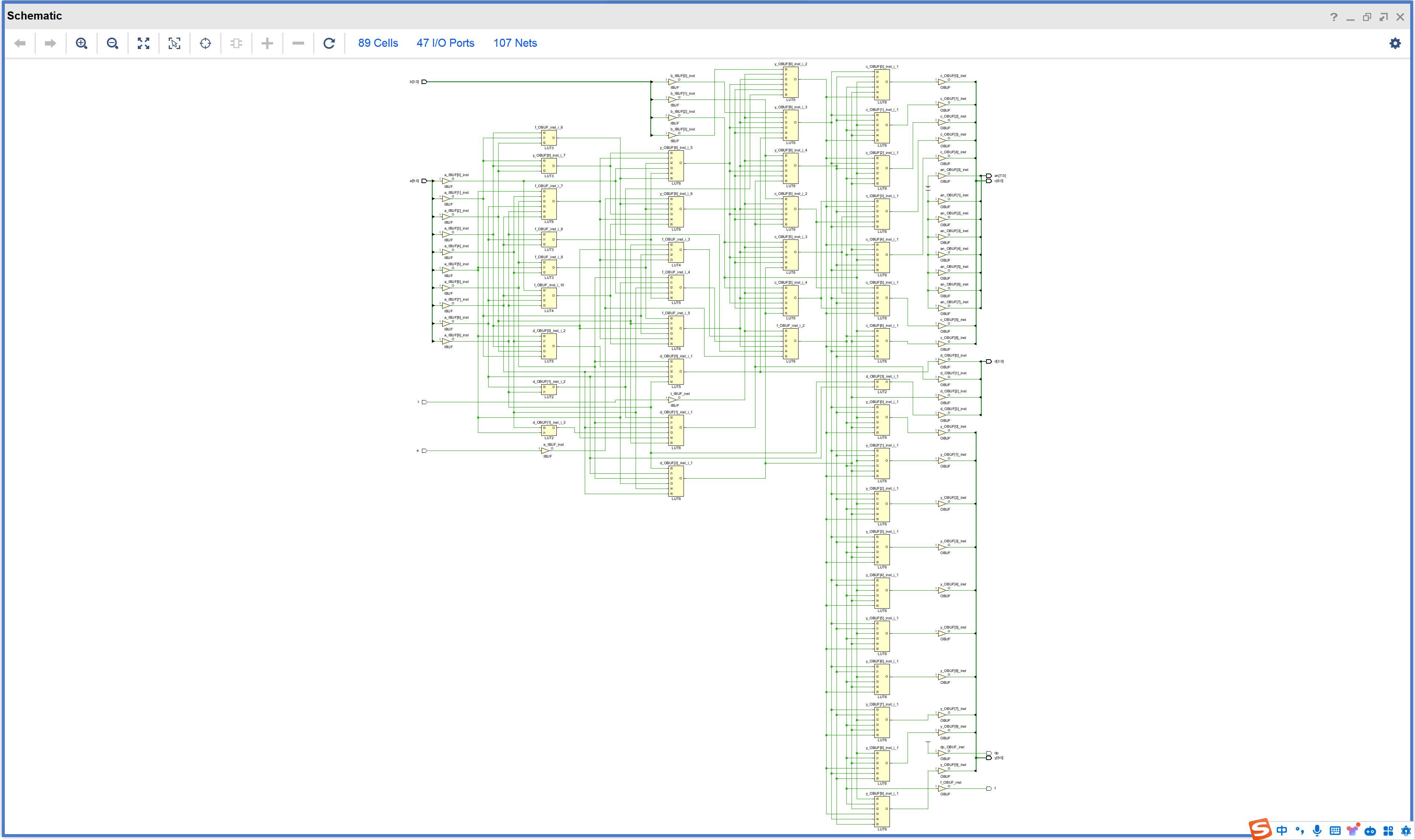
Task: Open the 47 I/O Ports link
Action: (446, 43)
